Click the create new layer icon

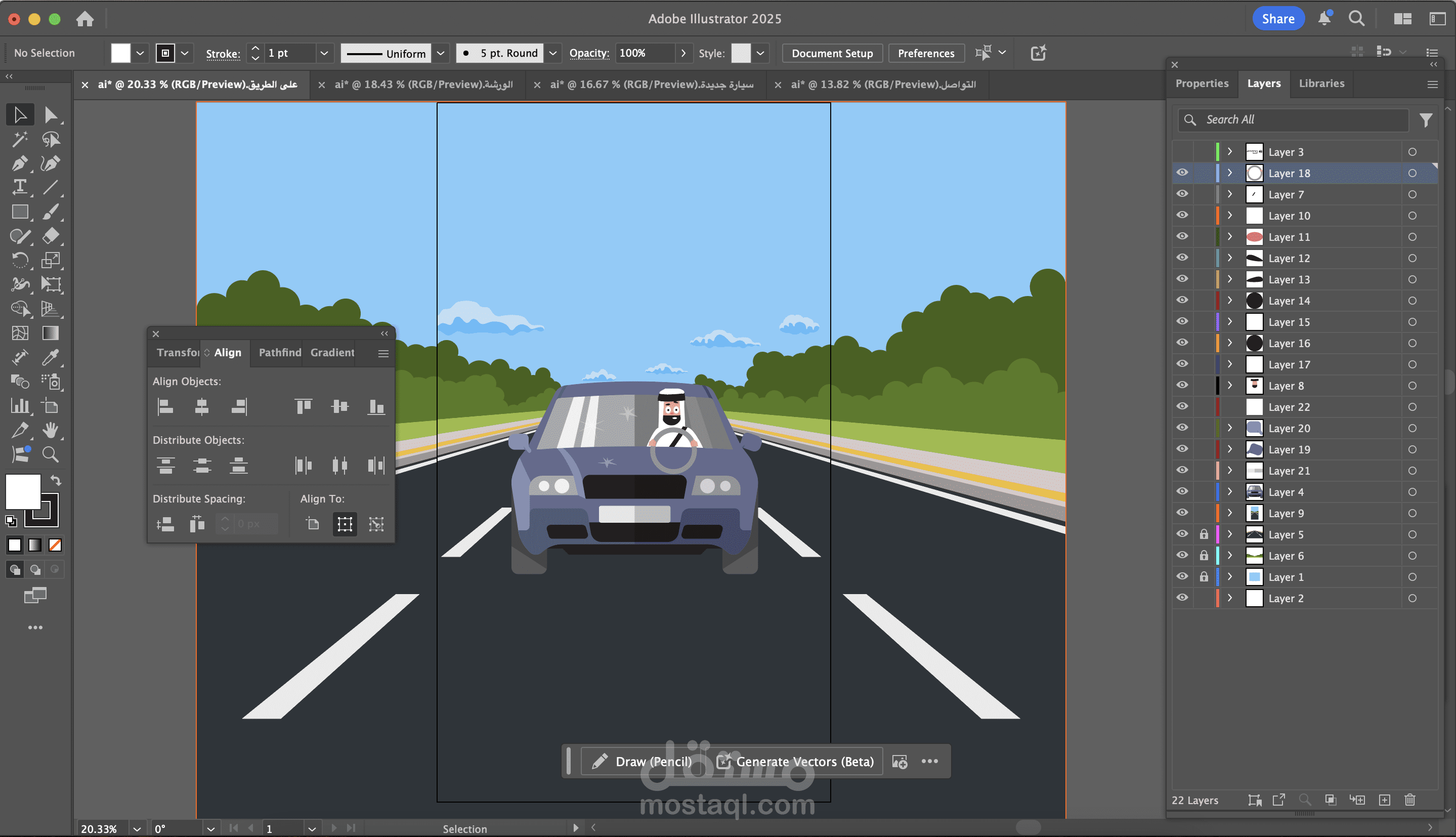click(1384, 800)
